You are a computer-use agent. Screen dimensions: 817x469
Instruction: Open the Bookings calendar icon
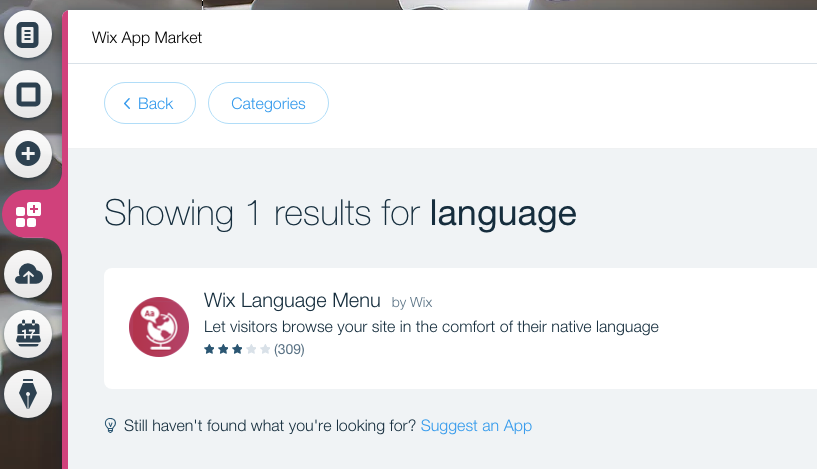coord(28,333)
